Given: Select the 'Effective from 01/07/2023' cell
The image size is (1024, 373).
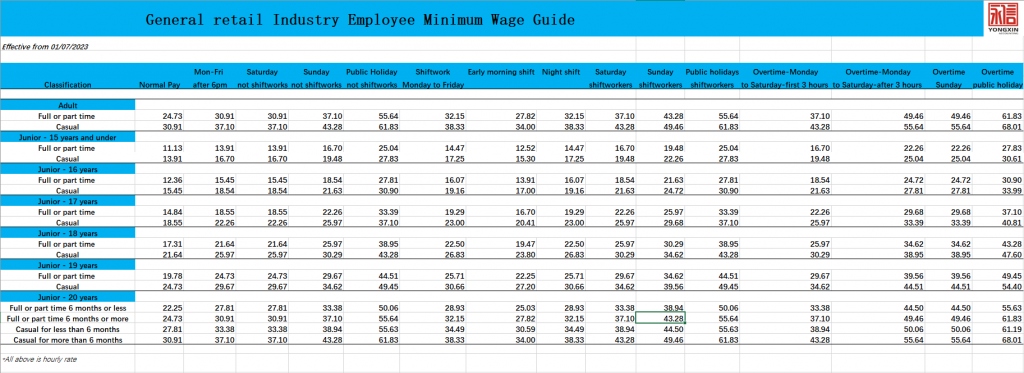Looking at the screenshot, I should [46, 47].
